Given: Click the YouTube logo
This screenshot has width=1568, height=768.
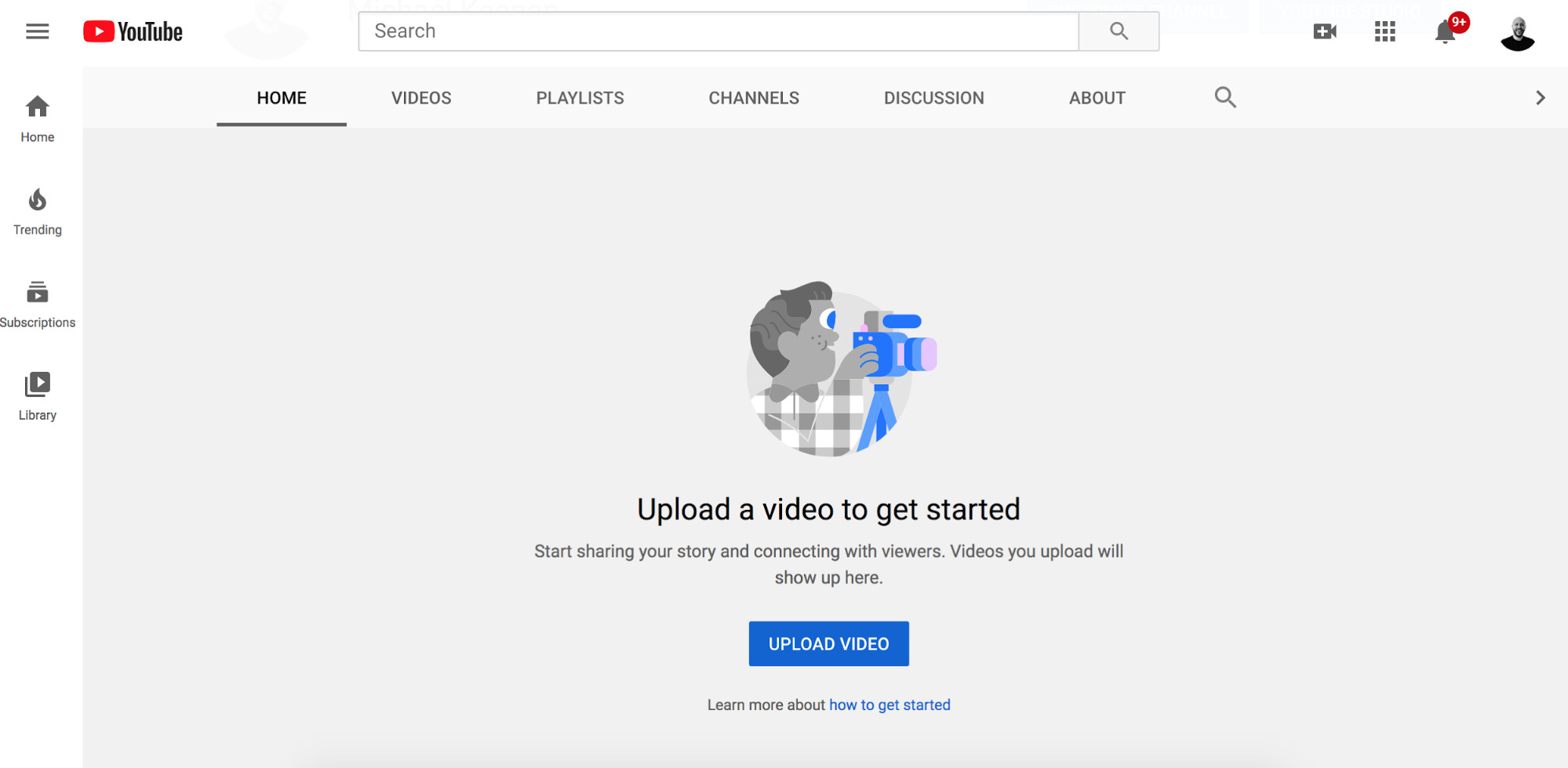Looking at the screenshot, I should coord(133,31).
